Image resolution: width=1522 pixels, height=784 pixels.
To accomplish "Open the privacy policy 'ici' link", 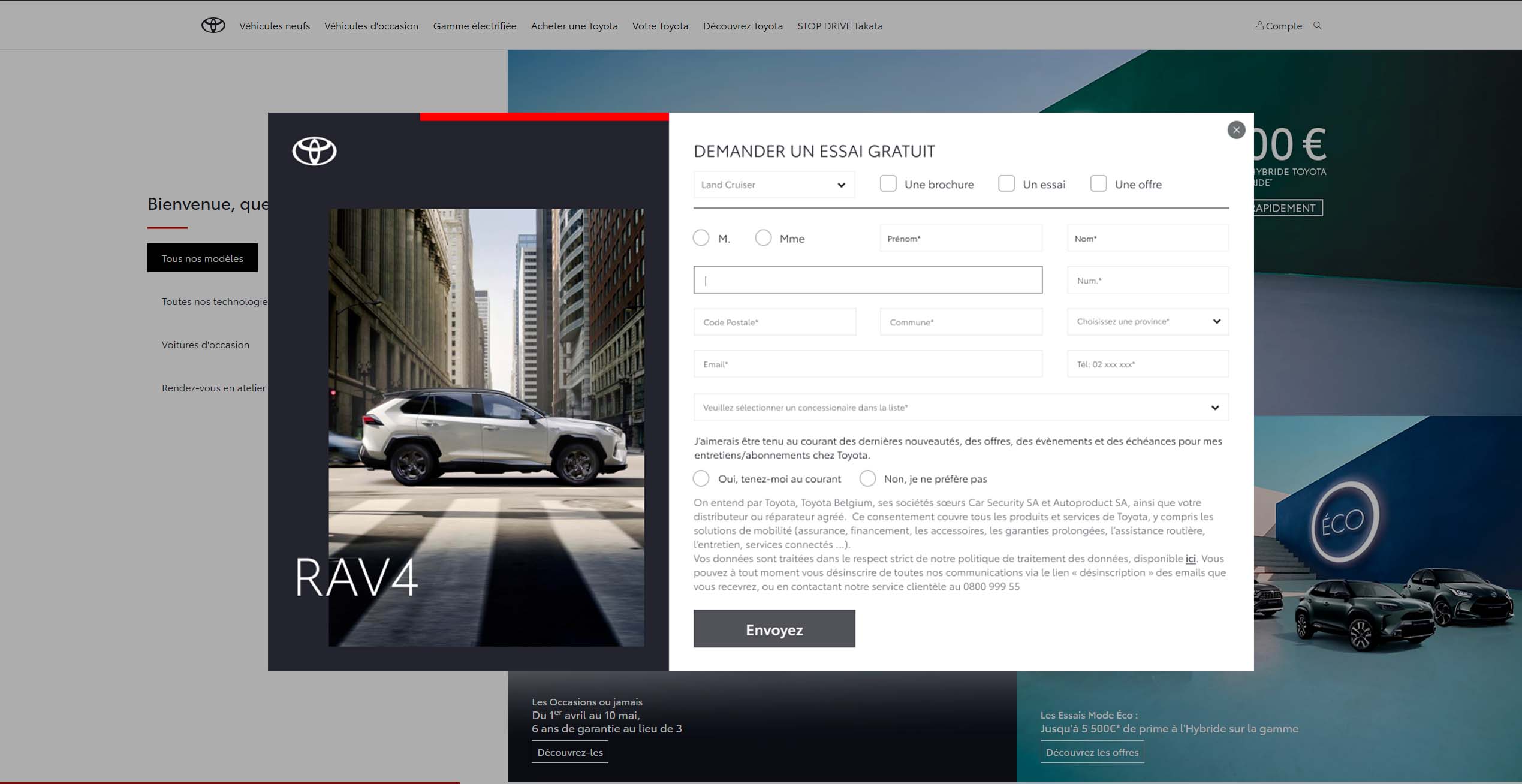I will (1191, 559).
